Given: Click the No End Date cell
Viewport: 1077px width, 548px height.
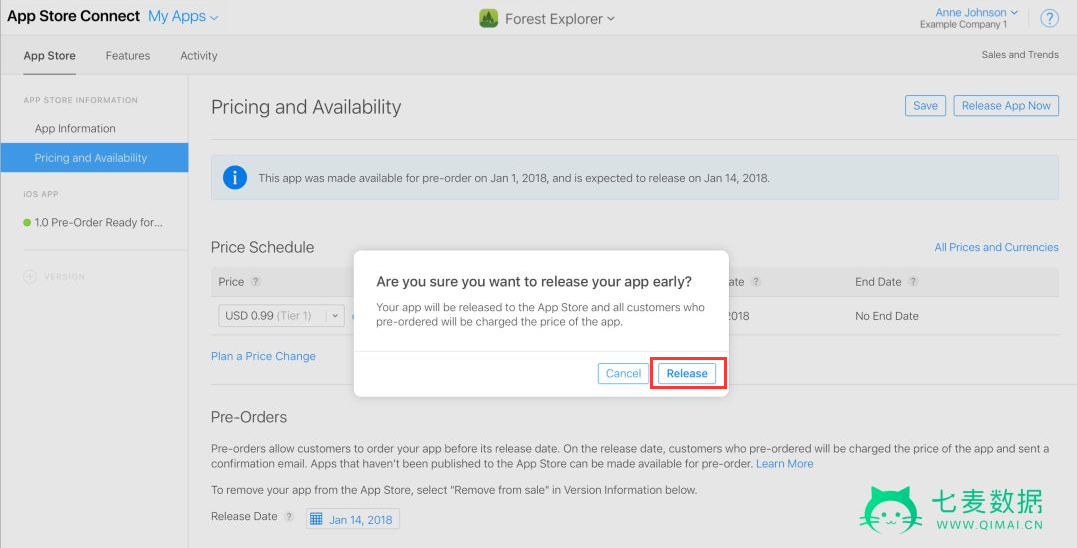Looking at the screenshot, I should coord(887,316).
